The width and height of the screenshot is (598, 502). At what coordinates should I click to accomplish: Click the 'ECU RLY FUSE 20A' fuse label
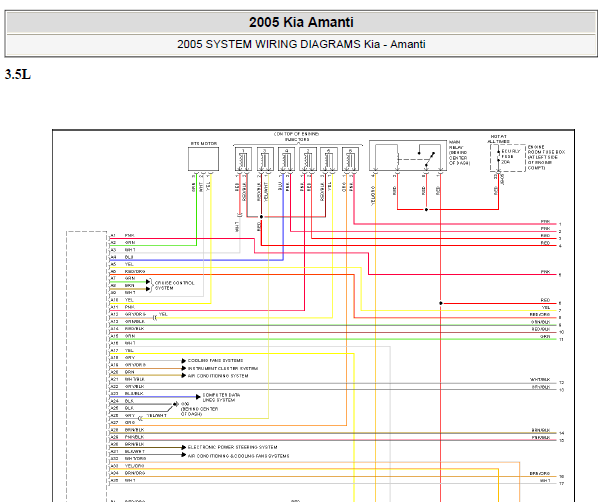click(511, 156)
